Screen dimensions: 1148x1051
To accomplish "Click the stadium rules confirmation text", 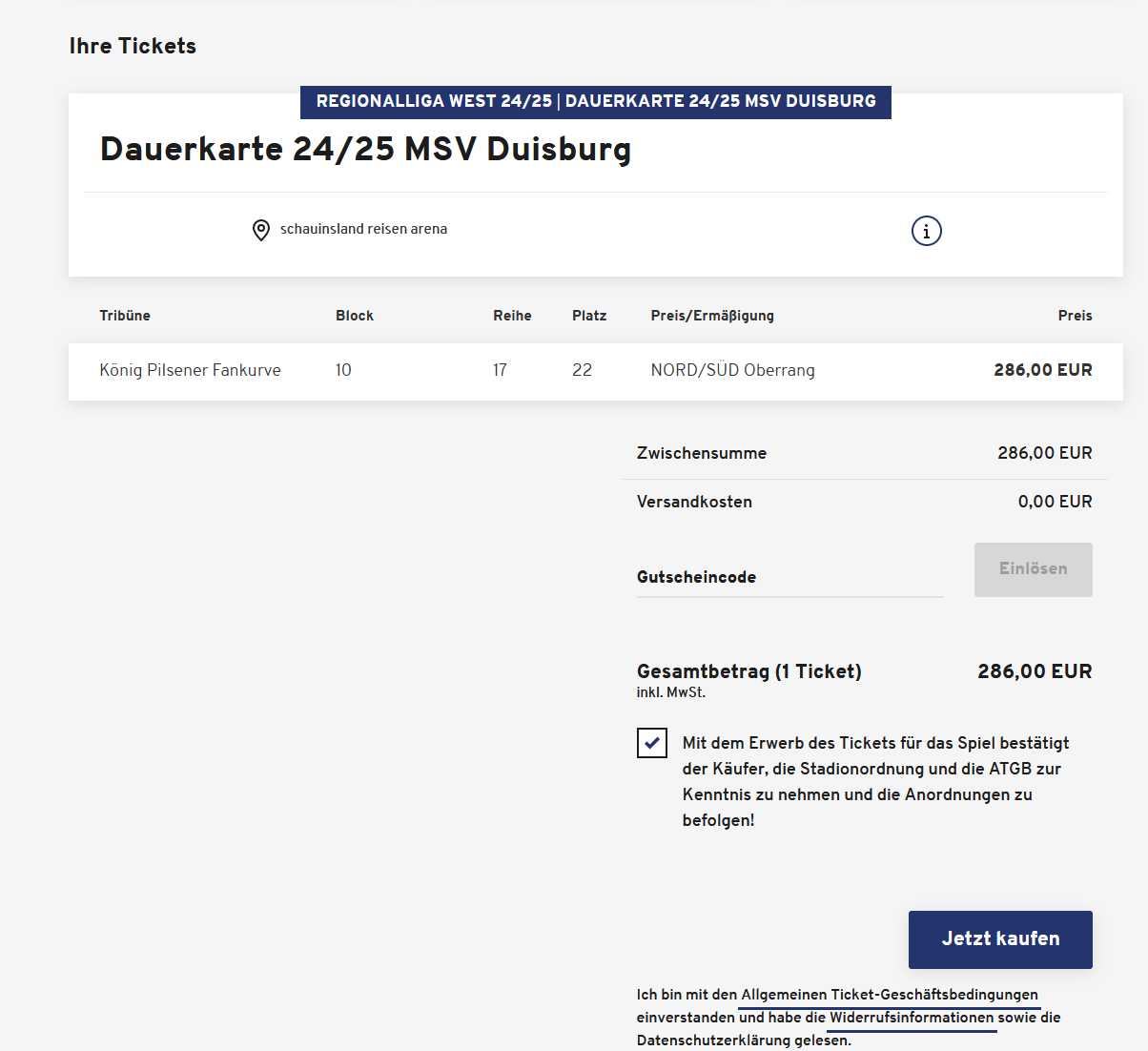I will pyautogui.click(x=875, y=781).
